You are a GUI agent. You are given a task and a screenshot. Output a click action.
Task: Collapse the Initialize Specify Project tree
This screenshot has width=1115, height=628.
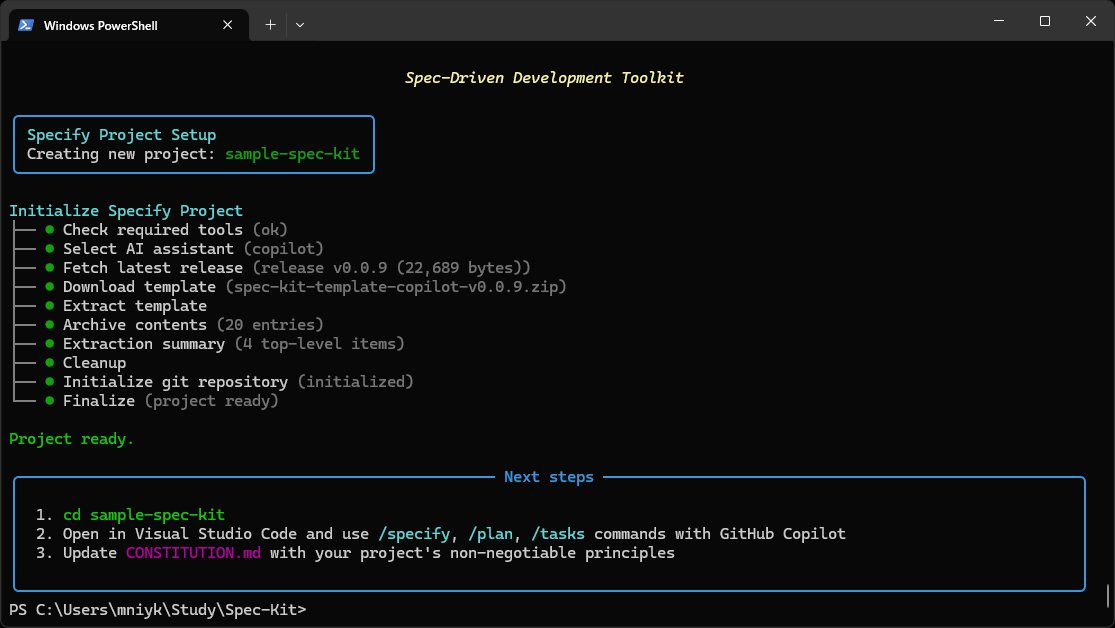126,210
